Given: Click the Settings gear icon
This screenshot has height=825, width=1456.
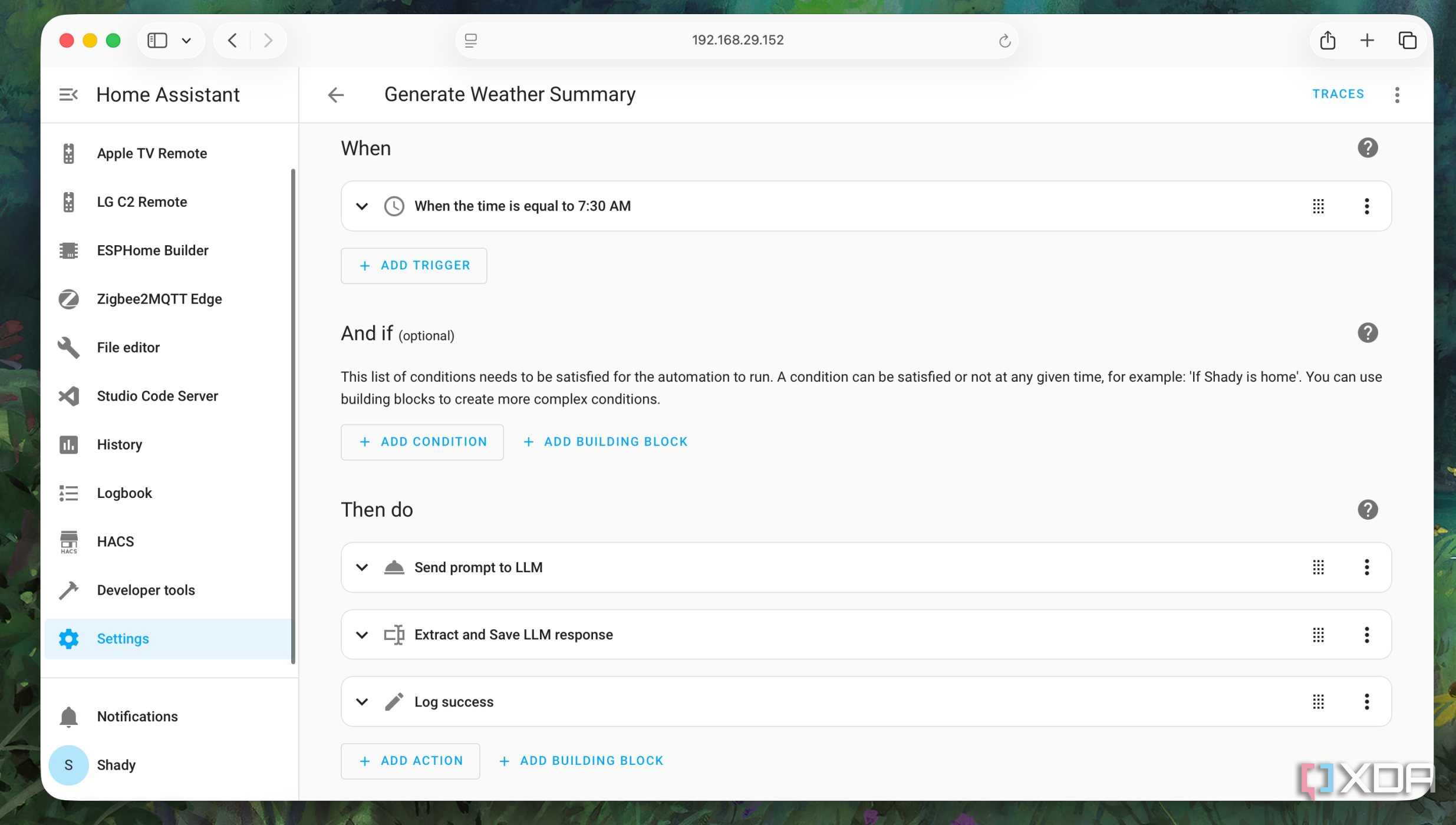Looking at the screenshot, I should click(x=68, y=639).
